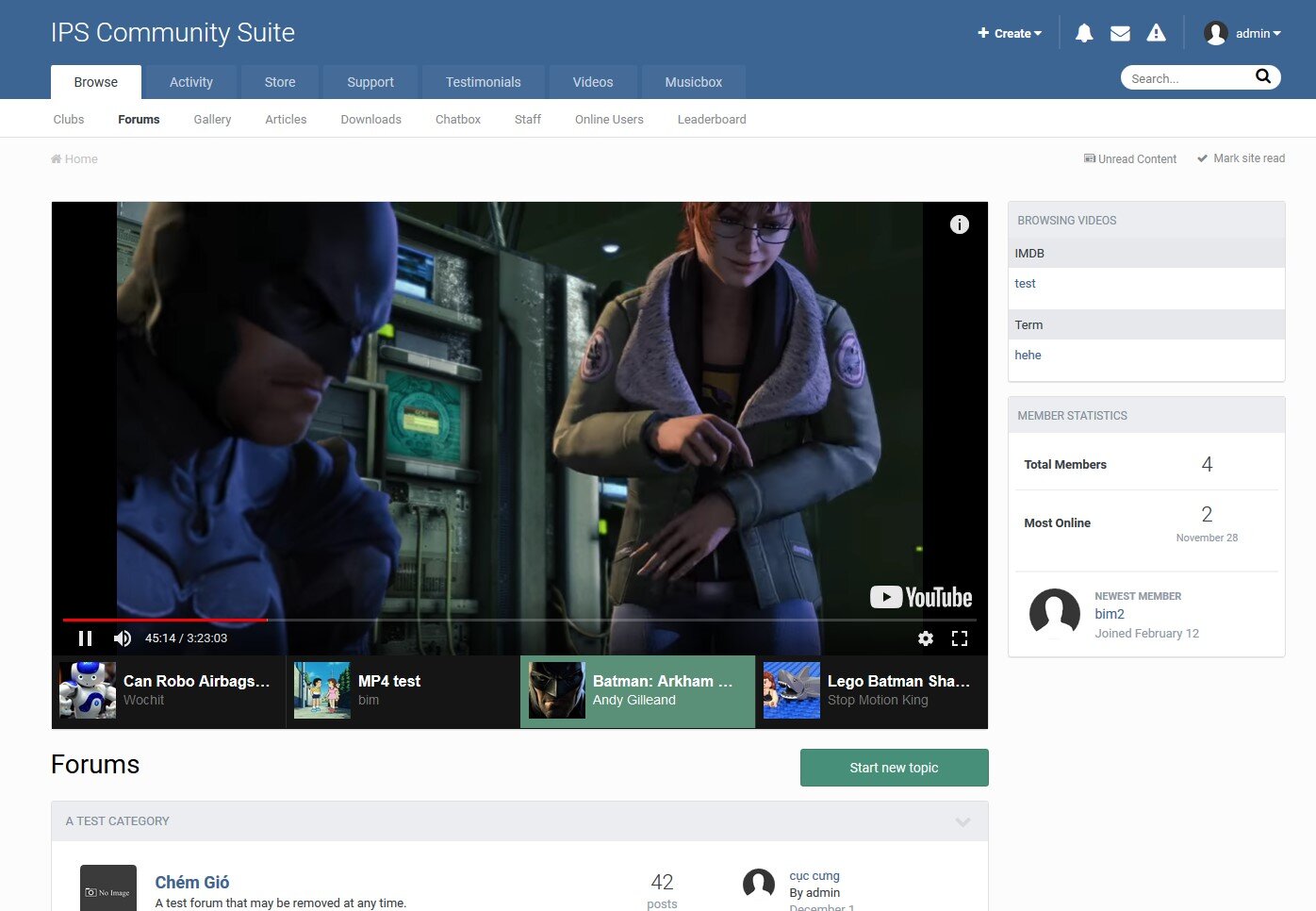Open the Support tab
1316x911 pixels.
(x=370, y=82)
